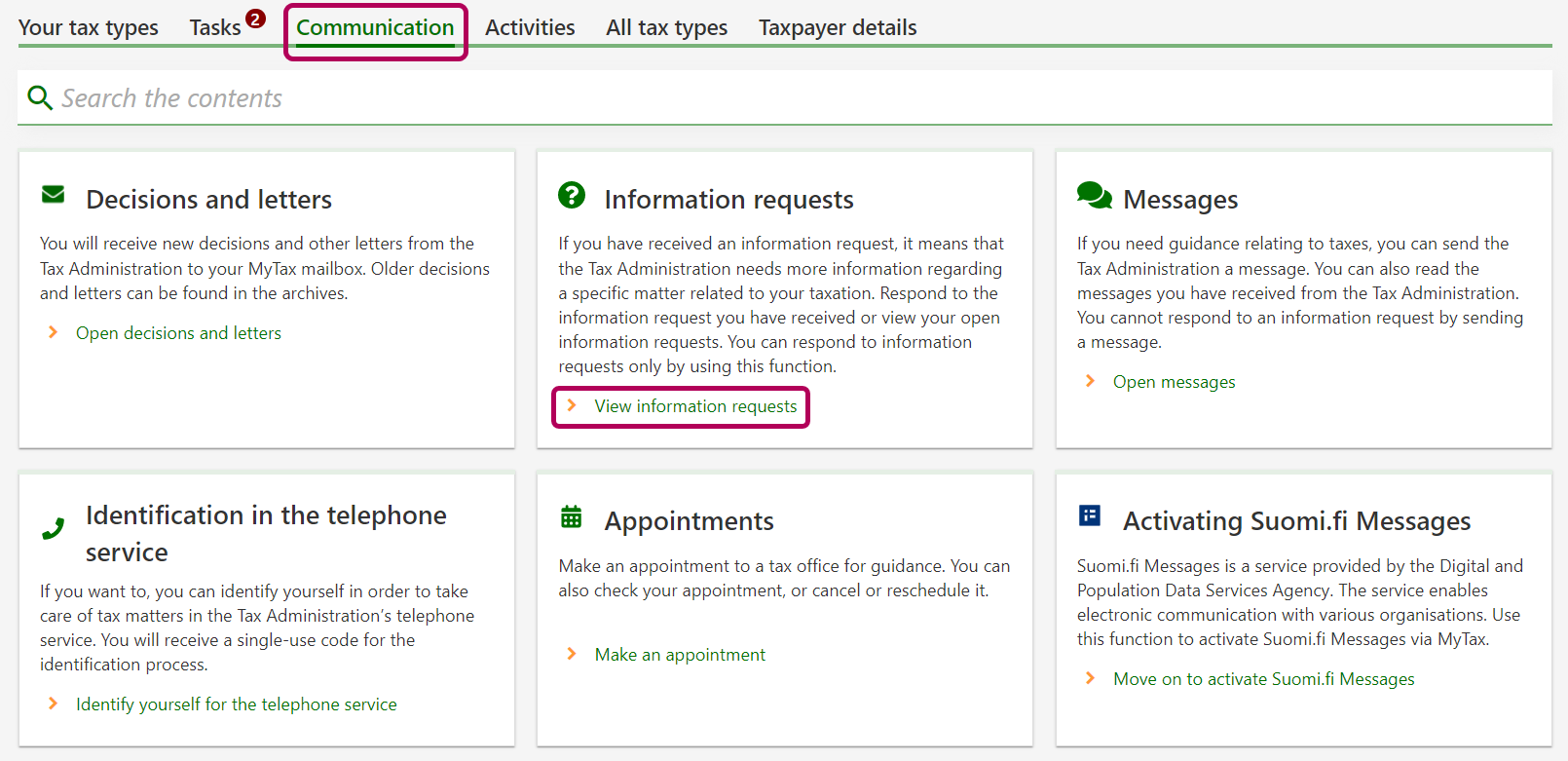Open the Activities tab

click(x=530, y=27)
